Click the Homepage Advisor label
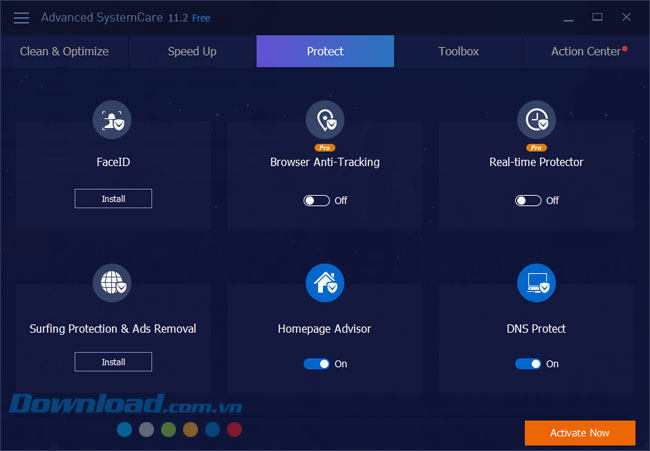This screenshot has height=451, width=650. [324, 329]
